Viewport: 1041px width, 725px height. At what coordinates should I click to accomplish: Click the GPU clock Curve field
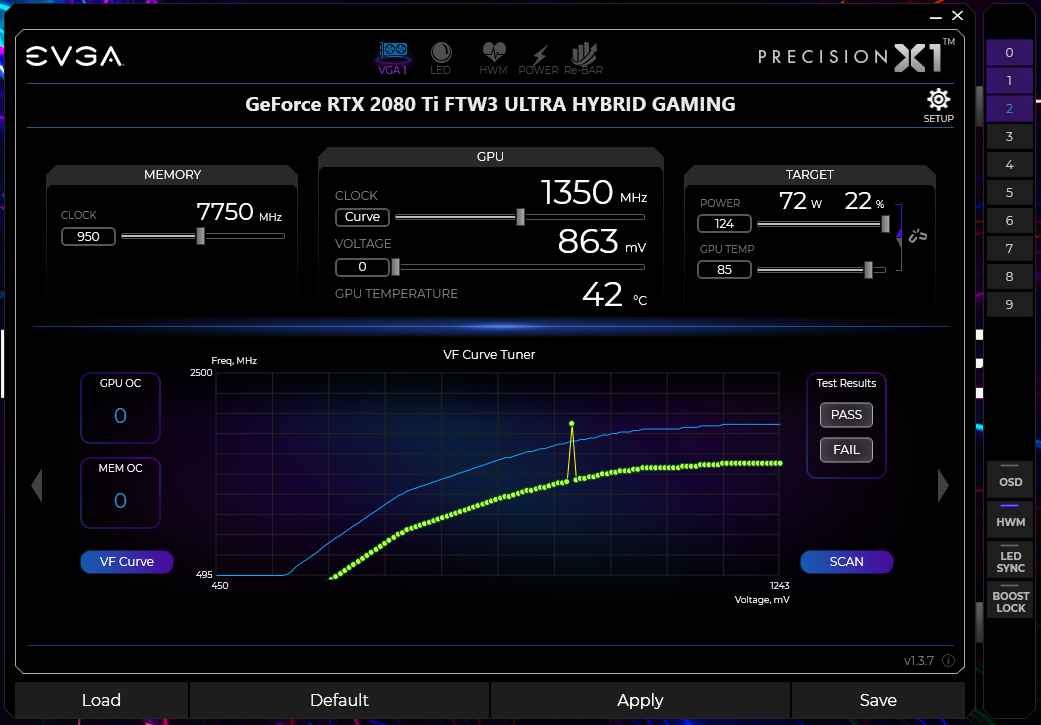pyautogui.click(x=362, y=217)
